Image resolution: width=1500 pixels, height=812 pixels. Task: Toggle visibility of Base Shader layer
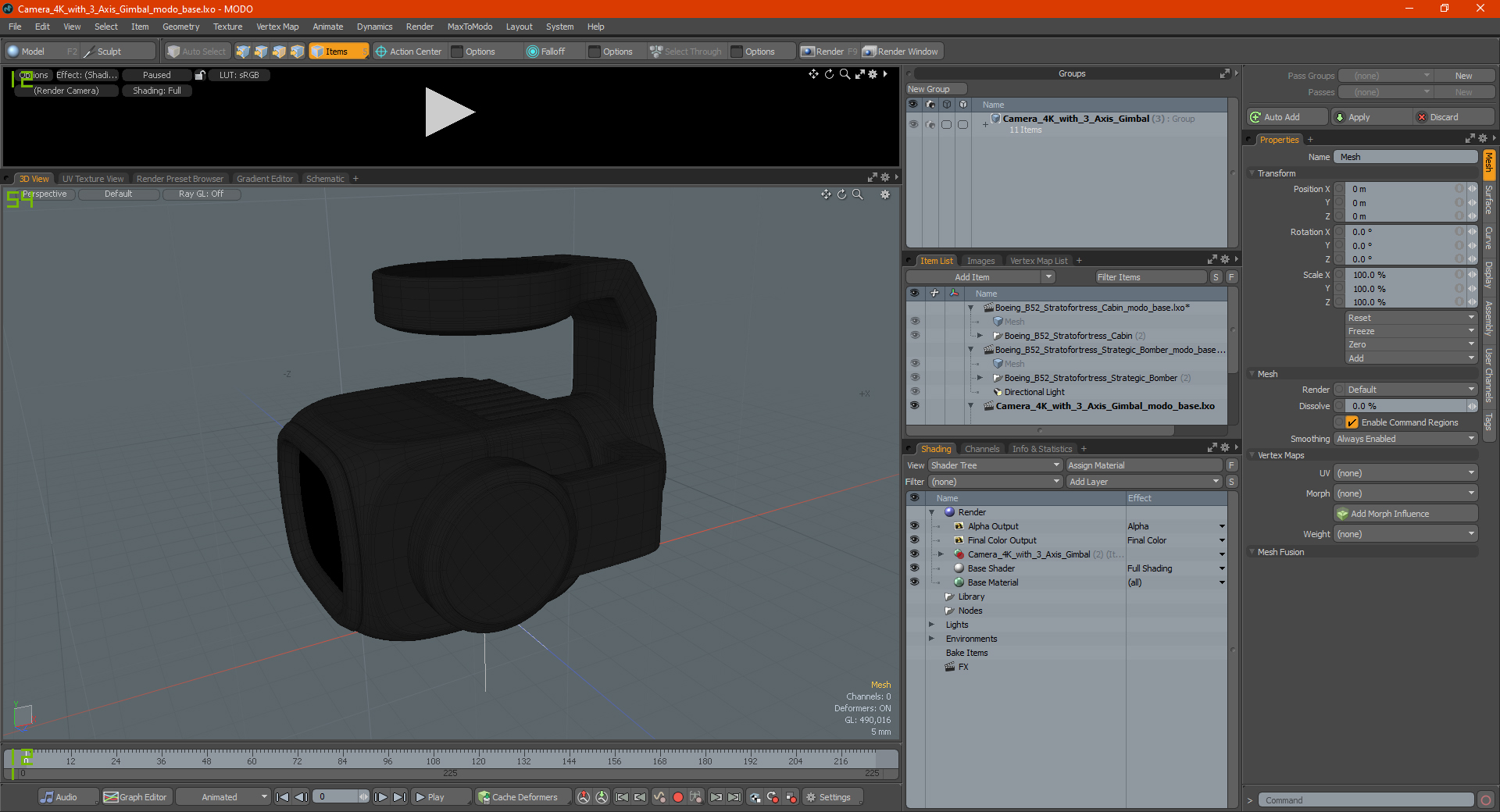914,568
